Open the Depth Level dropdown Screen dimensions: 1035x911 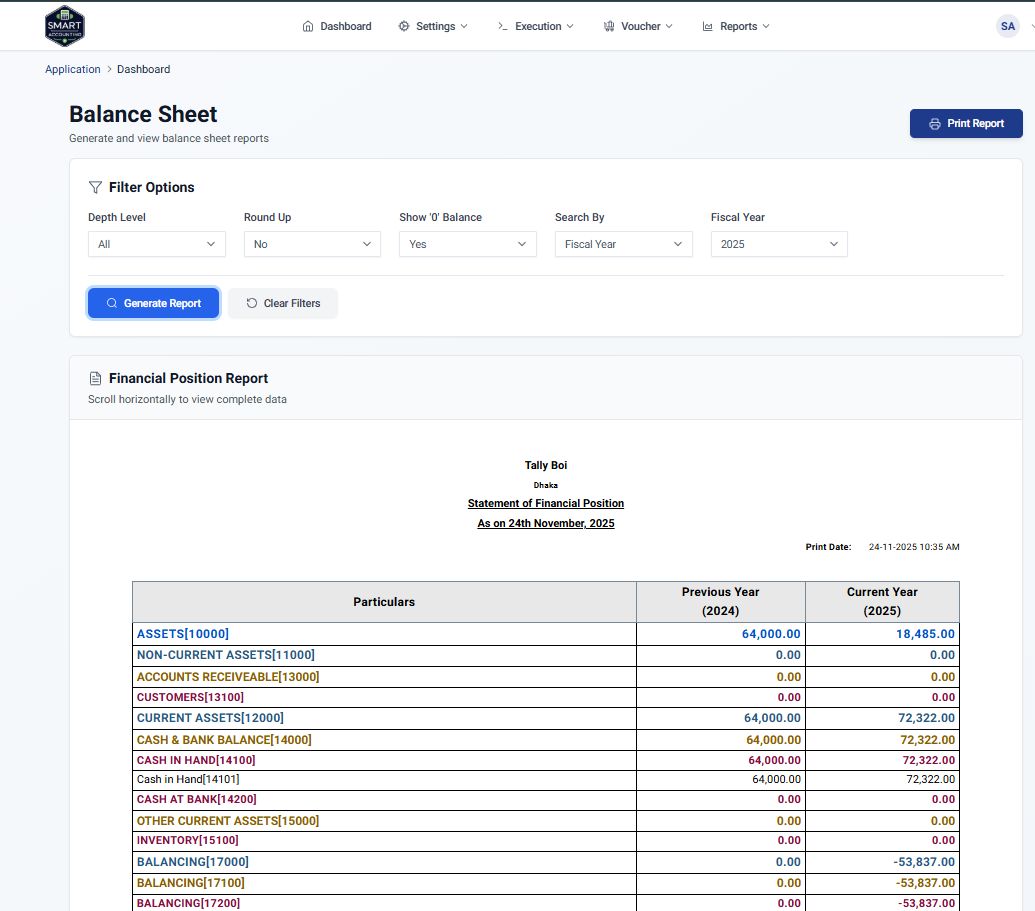(x=156, y=244)
